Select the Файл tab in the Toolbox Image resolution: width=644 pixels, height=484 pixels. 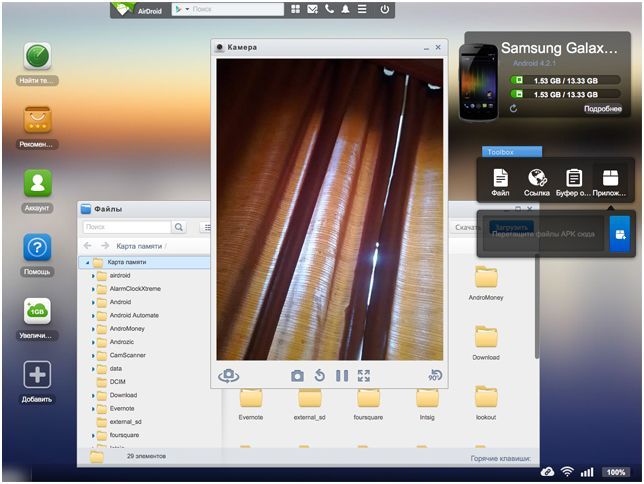click(x=501, y=181)
